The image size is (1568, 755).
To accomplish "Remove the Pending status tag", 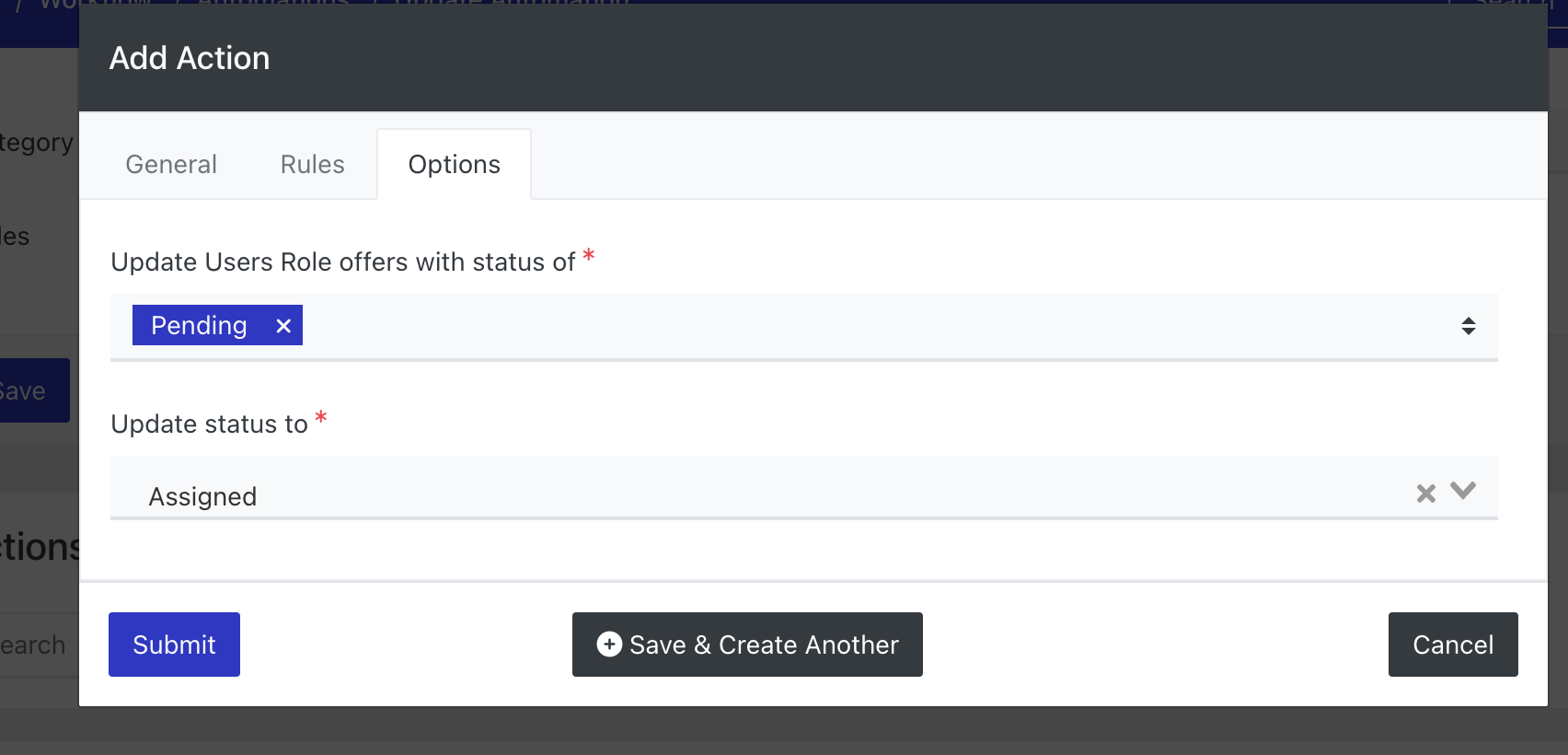I will 283,326.
